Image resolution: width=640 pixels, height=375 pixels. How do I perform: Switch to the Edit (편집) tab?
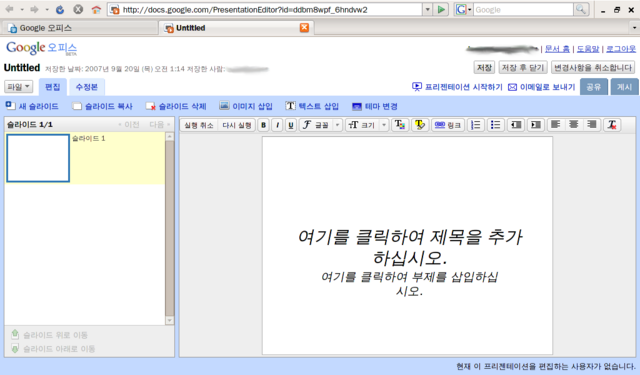(52, 87)
